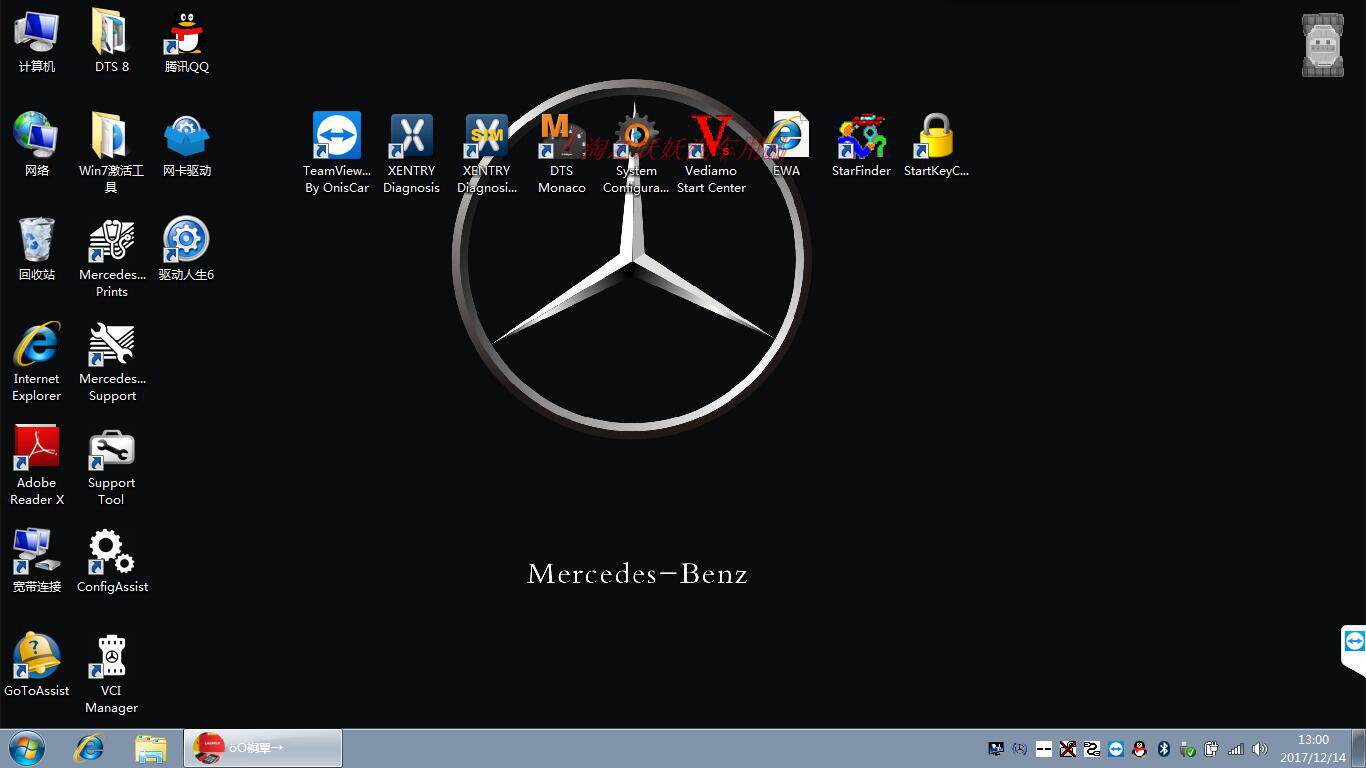Image resolution: width=1366 pixels, height=768 pixels.
Task: Click the multiplexer gadget icon in the top-right corner
Action: (1323, 45)
